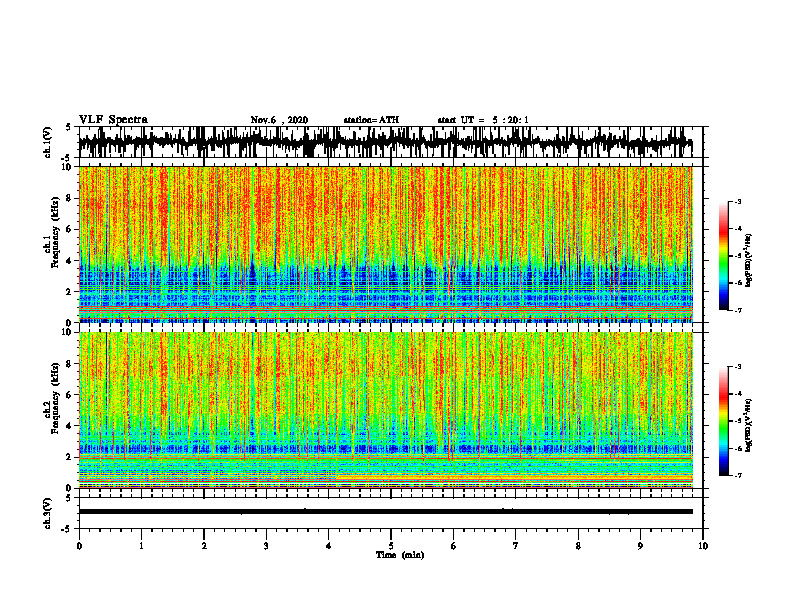The image size is (792, 612).
Task: Click the "-7" label on ch.1 colorbar
Action: (738, 310)
